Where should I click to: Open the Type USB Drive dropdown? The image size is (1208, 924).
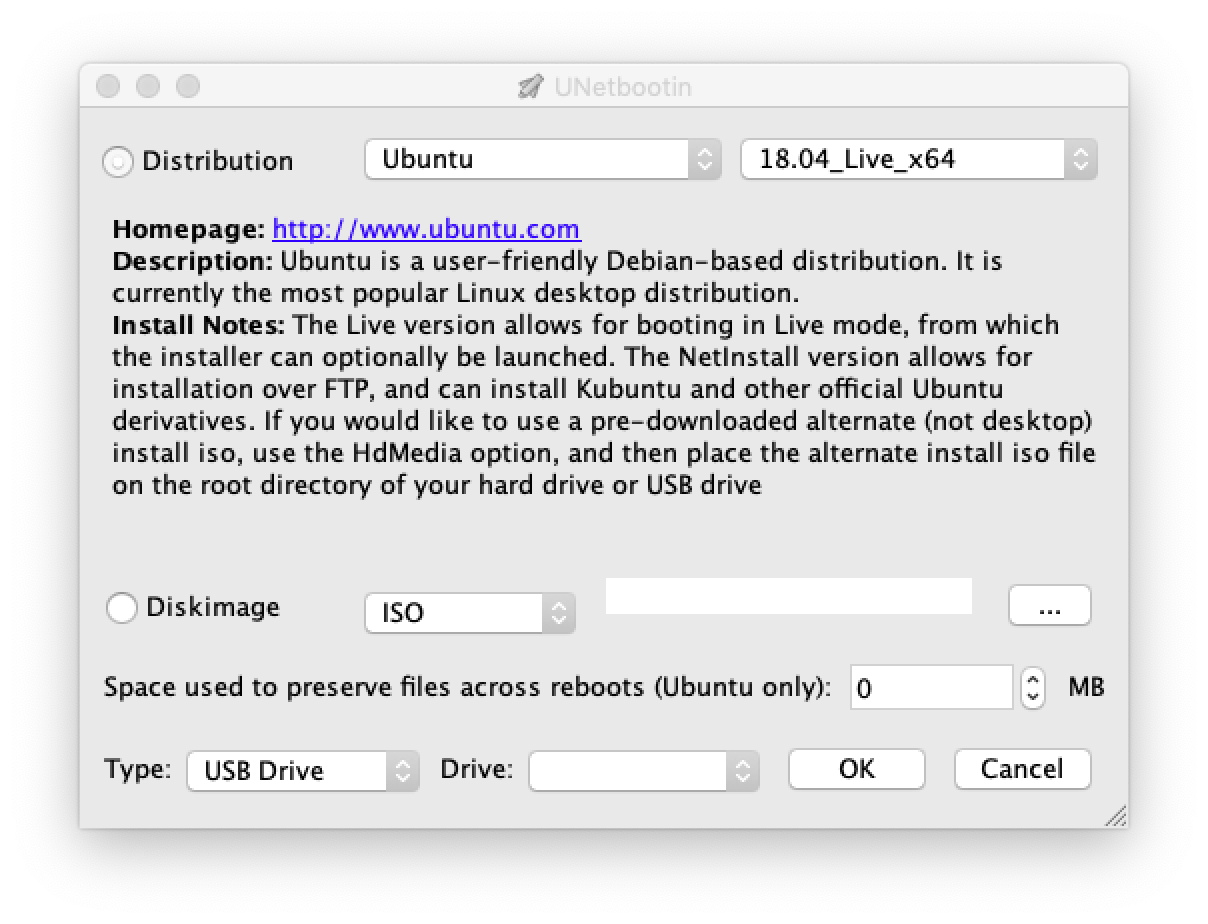click(x=303, y=771)
